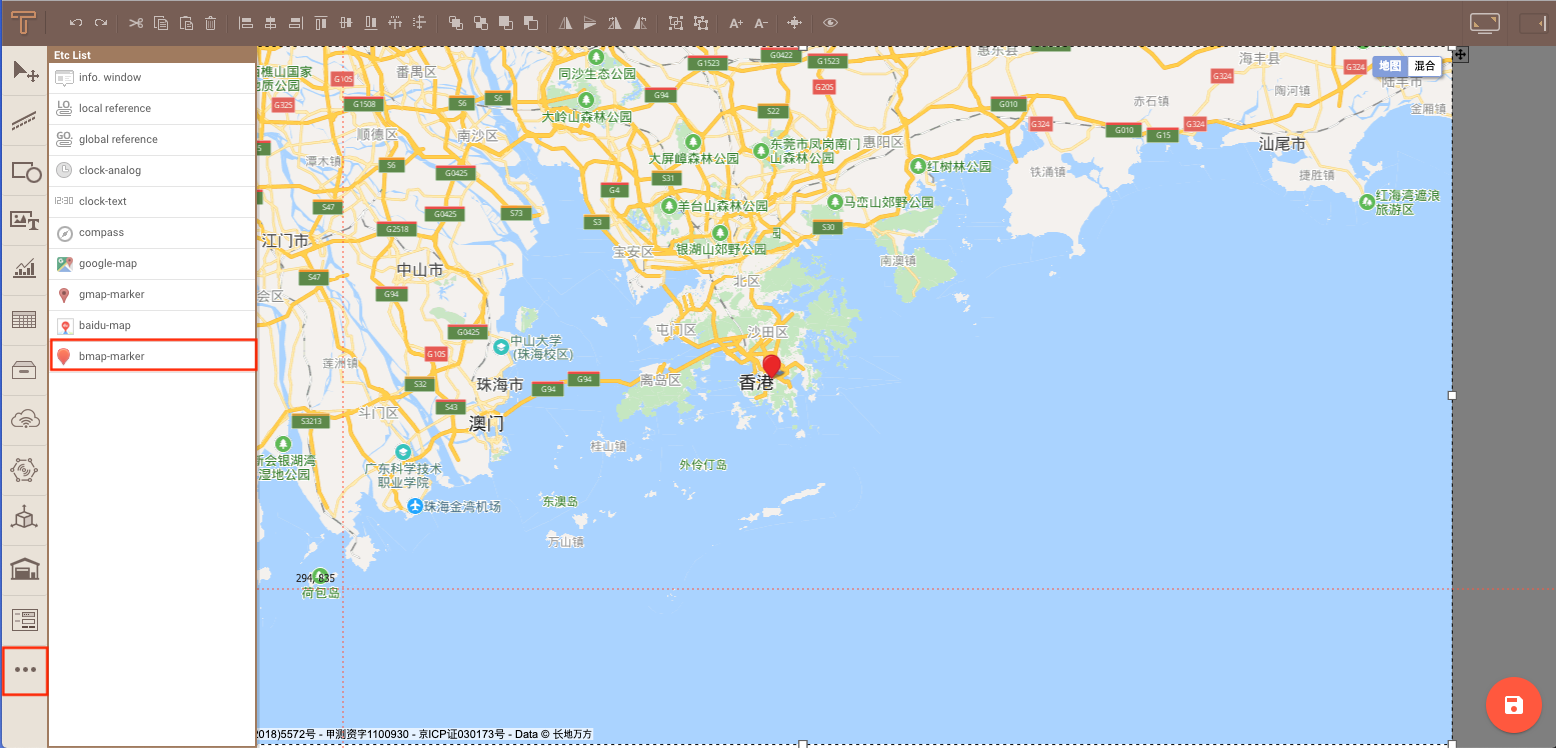Viewport: 1556px width, 748px height.
Task: Flip selection vertically
Action: tap(590, 22)
